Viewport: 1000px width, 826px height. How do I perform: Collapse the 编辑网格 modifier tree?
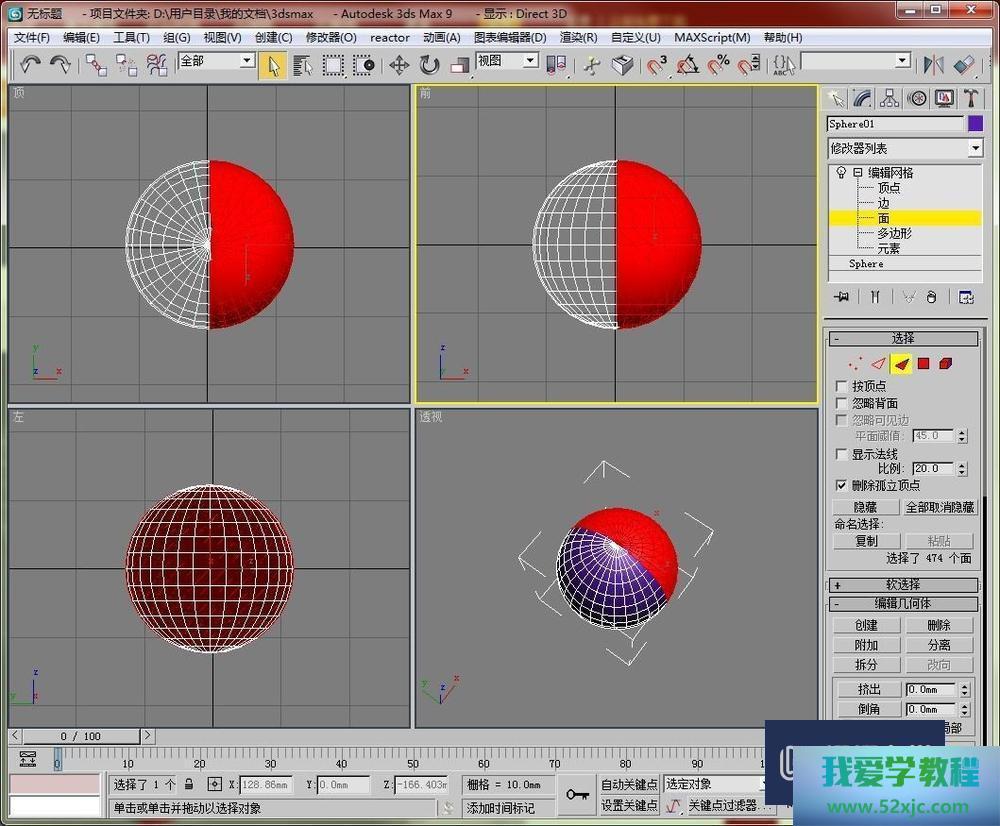[858, 173]
